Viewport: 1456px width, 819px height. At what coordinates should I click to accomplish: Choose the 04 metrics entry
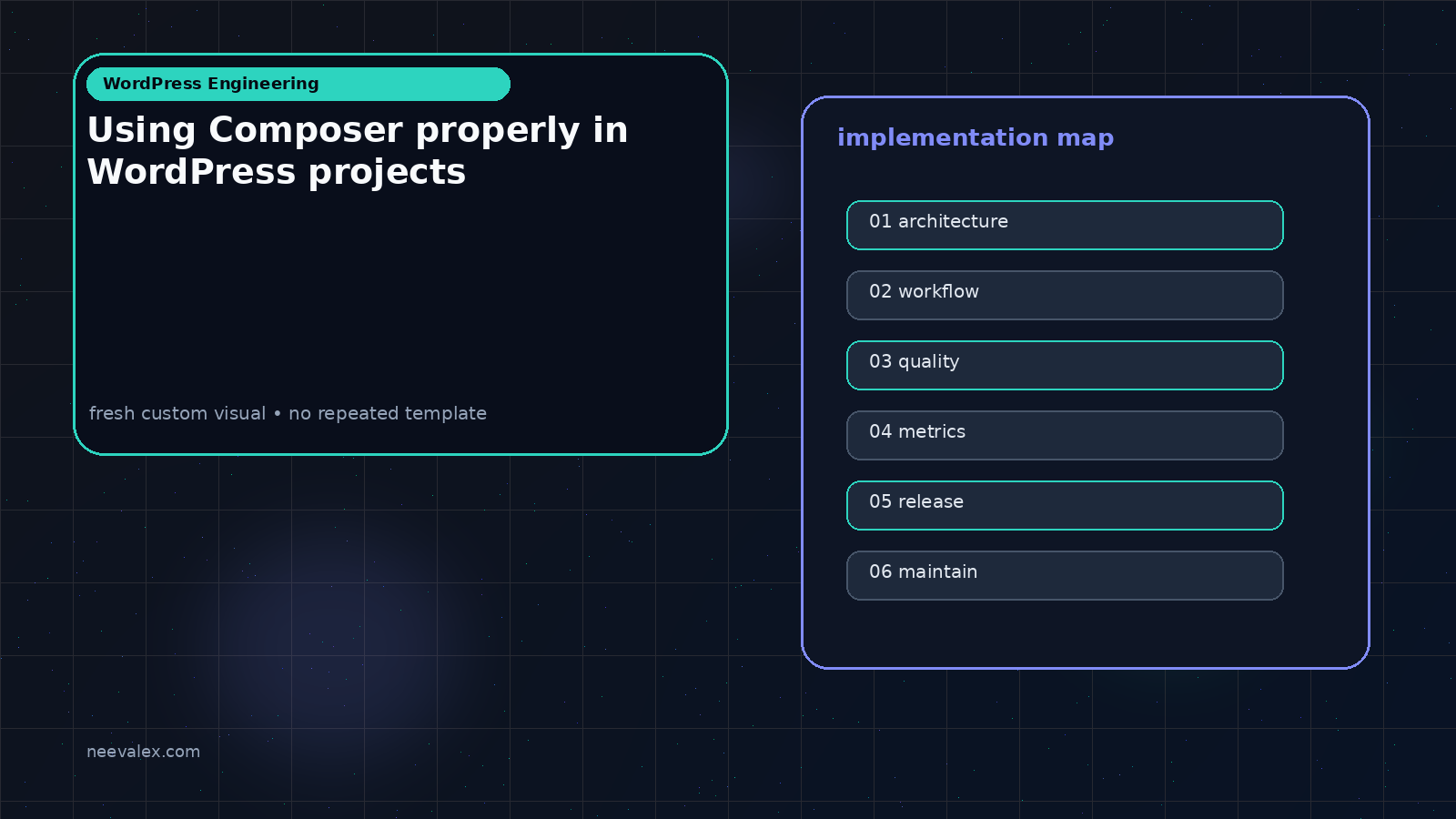(1065, 435)
